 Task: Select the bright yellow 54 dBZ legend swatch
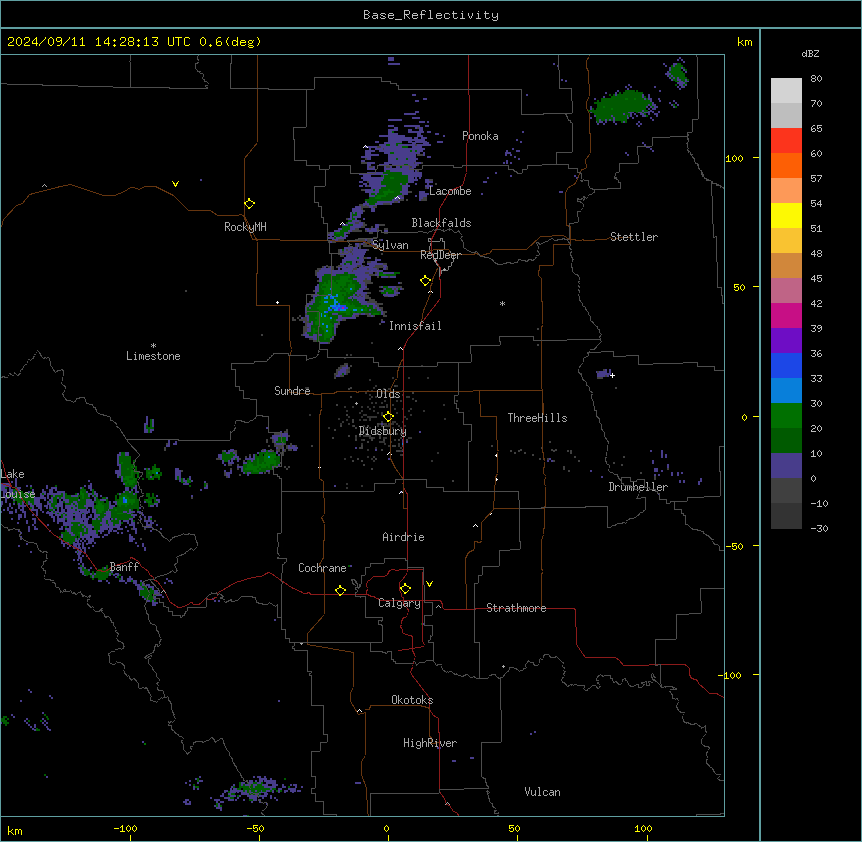point(786,215)
